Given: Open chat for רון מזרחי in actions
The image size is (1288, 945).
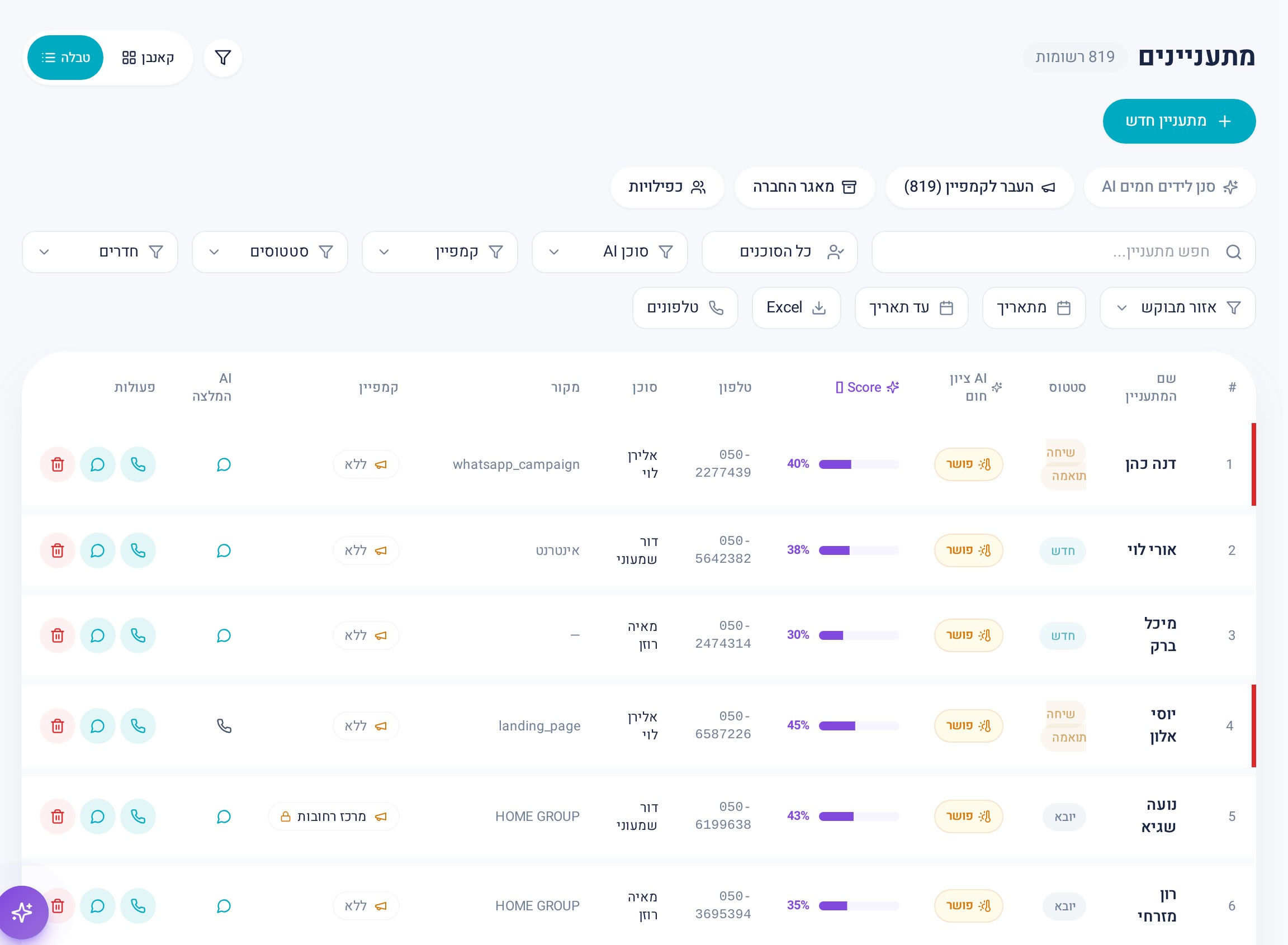Looking at the screenshot, I should 98,905.
